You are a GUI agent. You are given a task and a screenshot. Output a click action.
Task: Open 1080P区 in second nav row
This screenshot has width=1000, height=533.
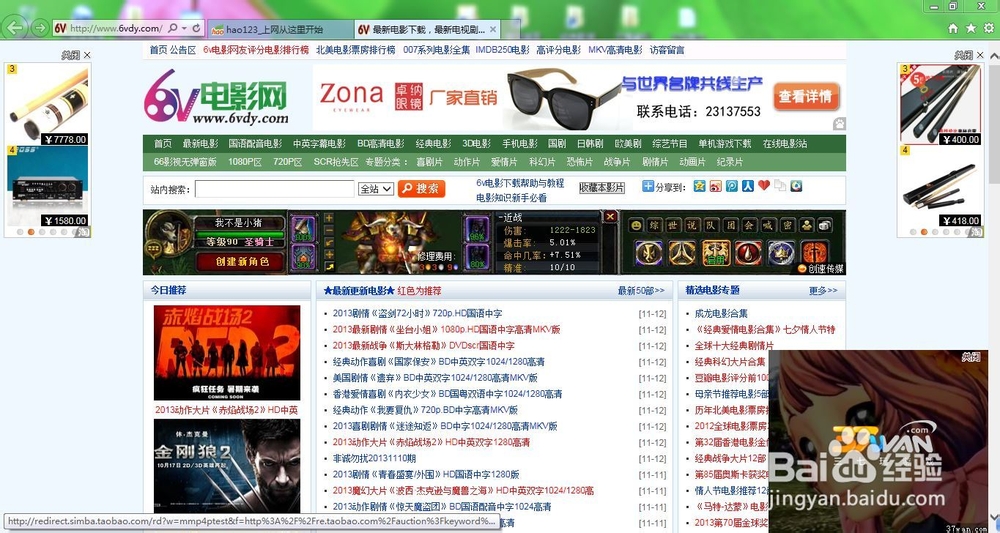245,162
